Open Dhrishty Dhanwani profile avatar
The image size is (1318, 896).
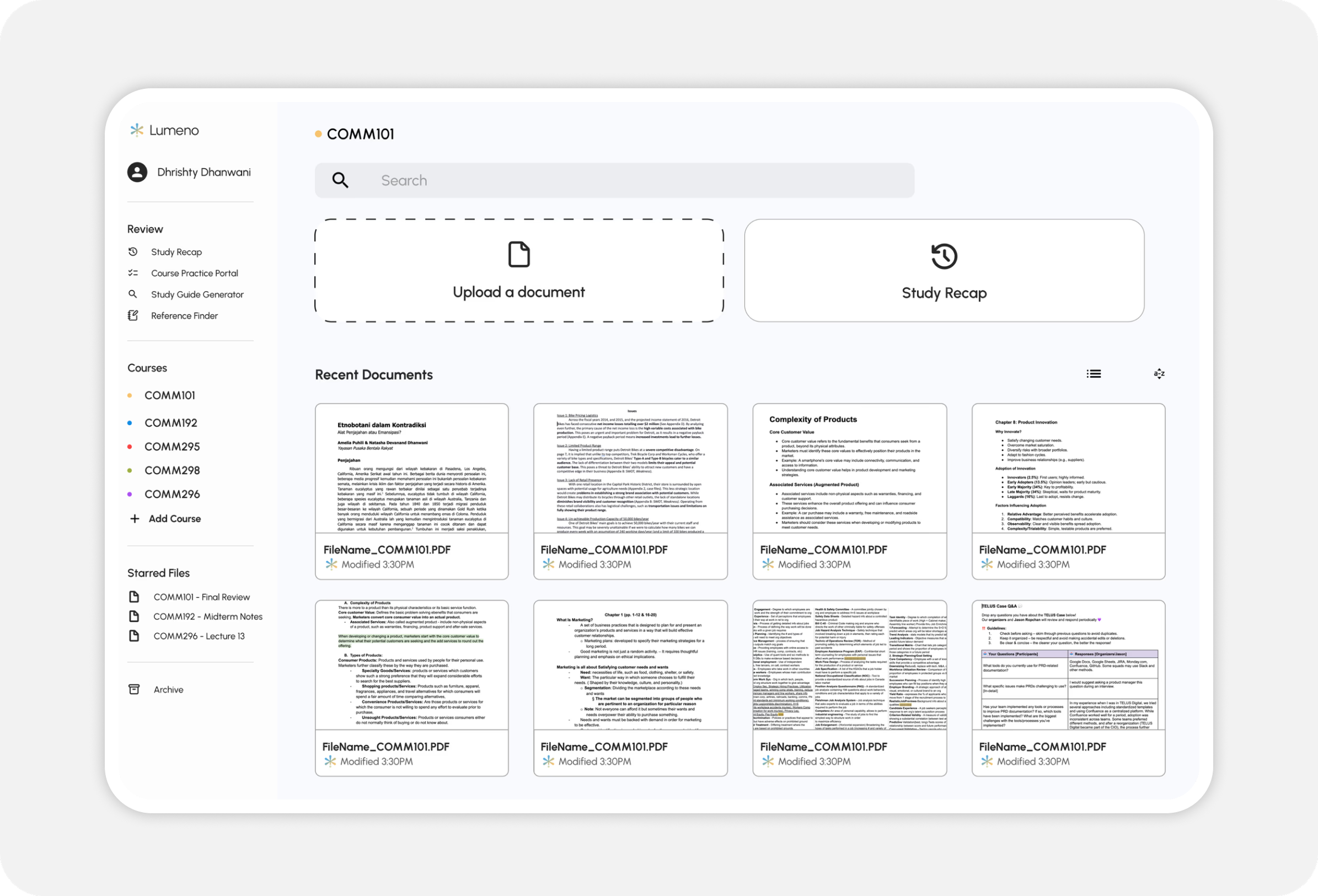coord(137,173)
